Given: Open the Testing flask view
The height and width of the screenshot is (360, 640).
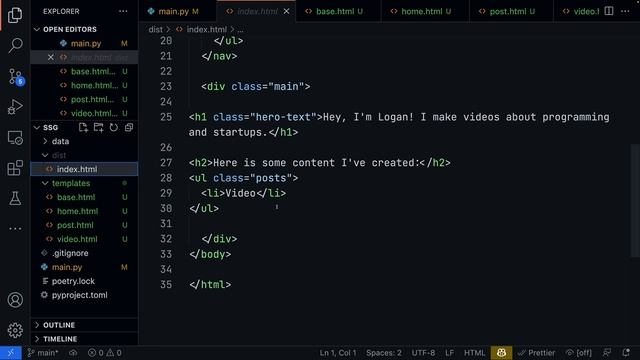Looking at the screenshot, I should point(15,199).
